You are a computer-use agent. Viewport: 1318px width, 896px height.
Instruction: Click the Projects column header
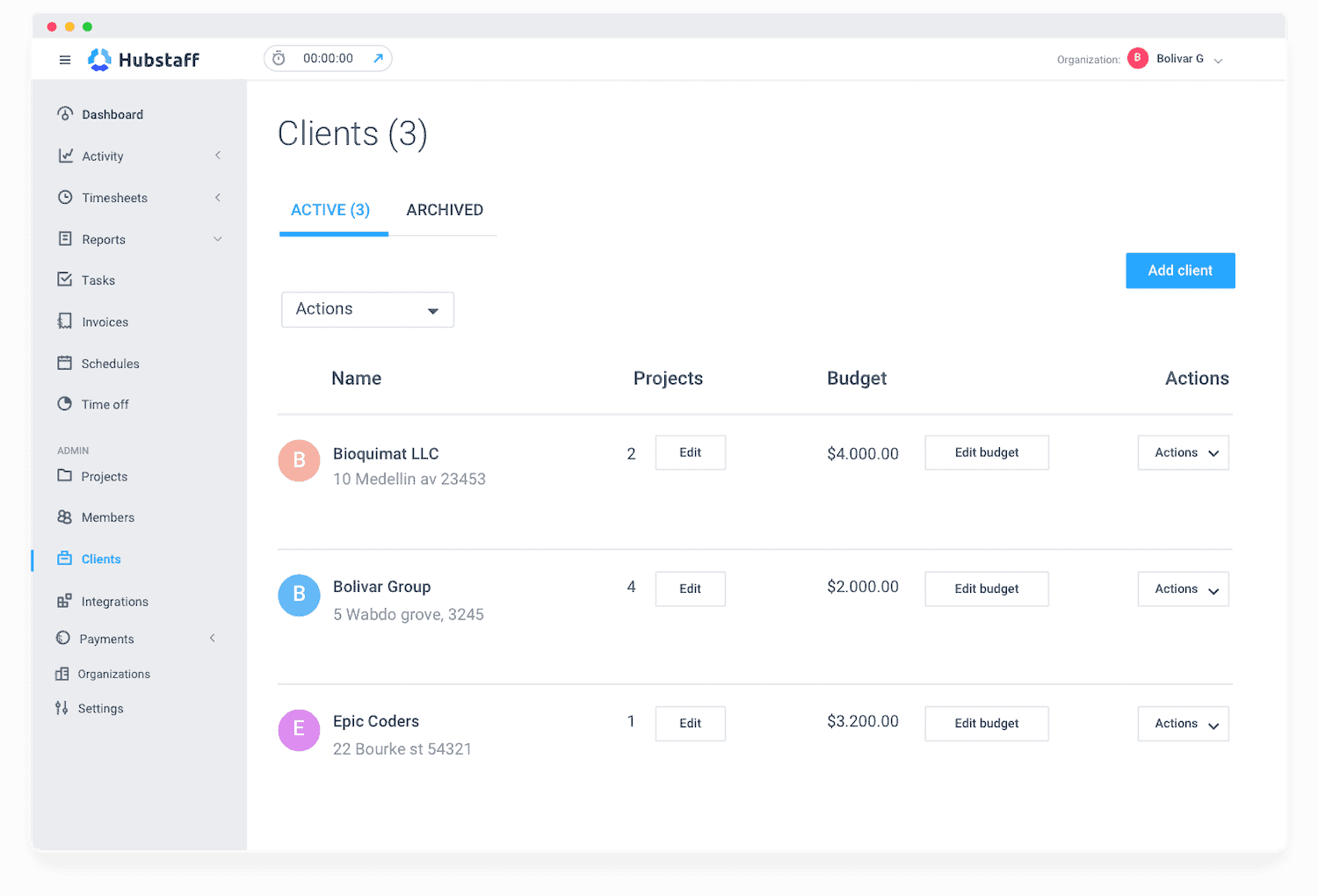668,379
